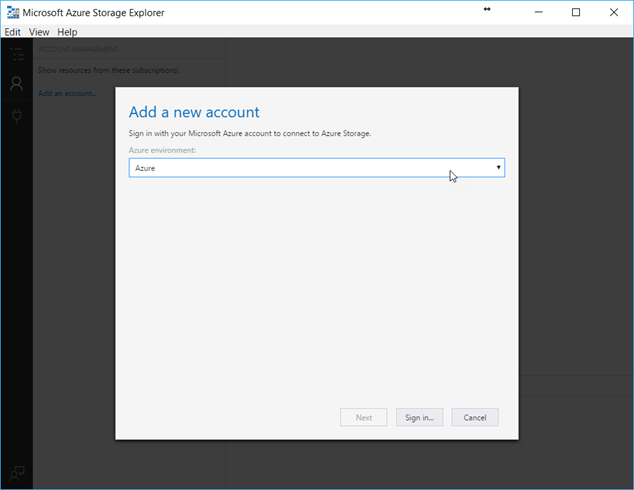The width and height of the screenshot is (634, 490).
Task: Click 'Show resources from these subscriptions' text
Action: (108, 70)
